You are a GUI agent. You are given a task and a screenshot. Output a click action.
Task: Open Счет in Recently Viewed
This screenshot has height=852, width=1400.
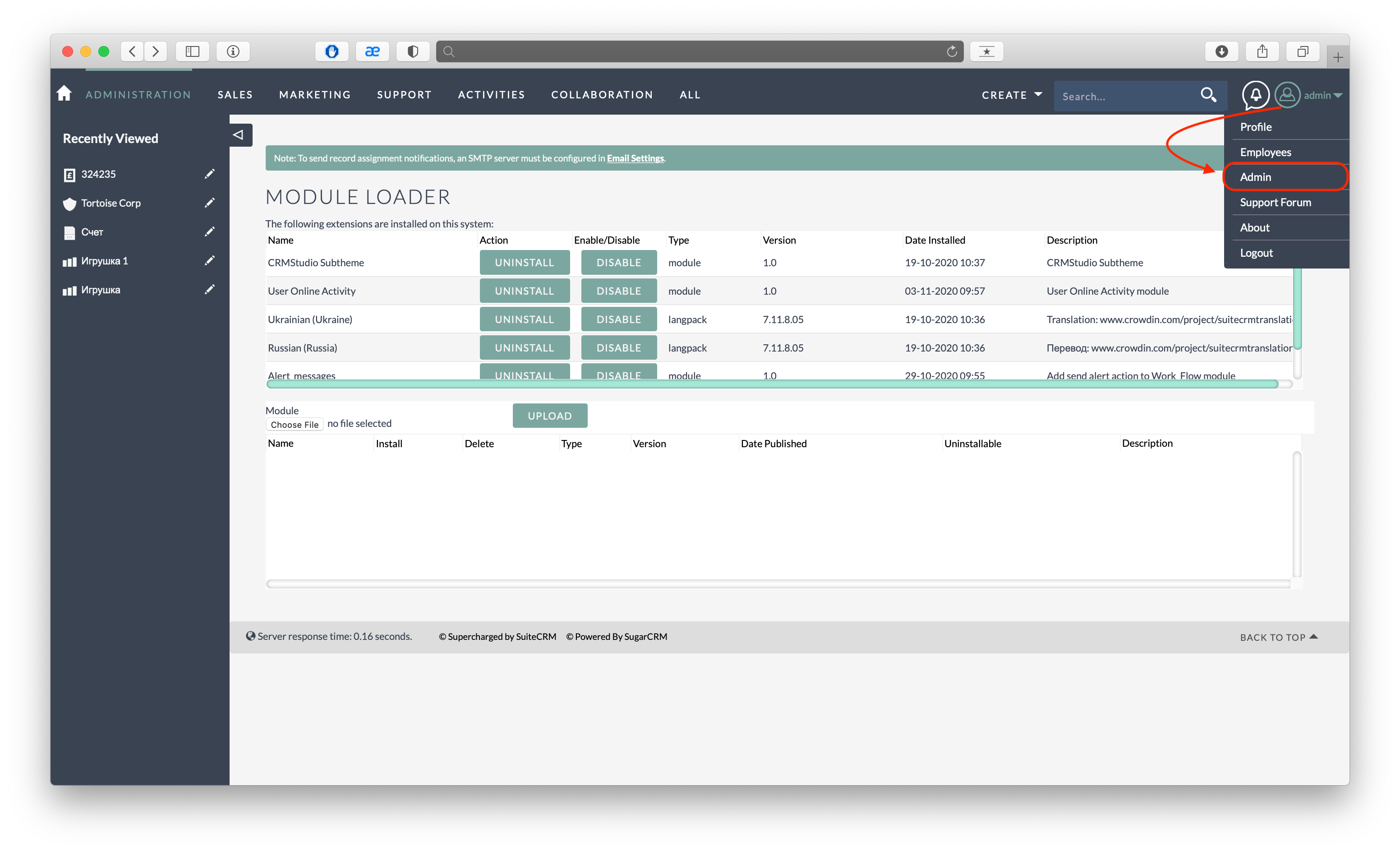tap(92, 232)
